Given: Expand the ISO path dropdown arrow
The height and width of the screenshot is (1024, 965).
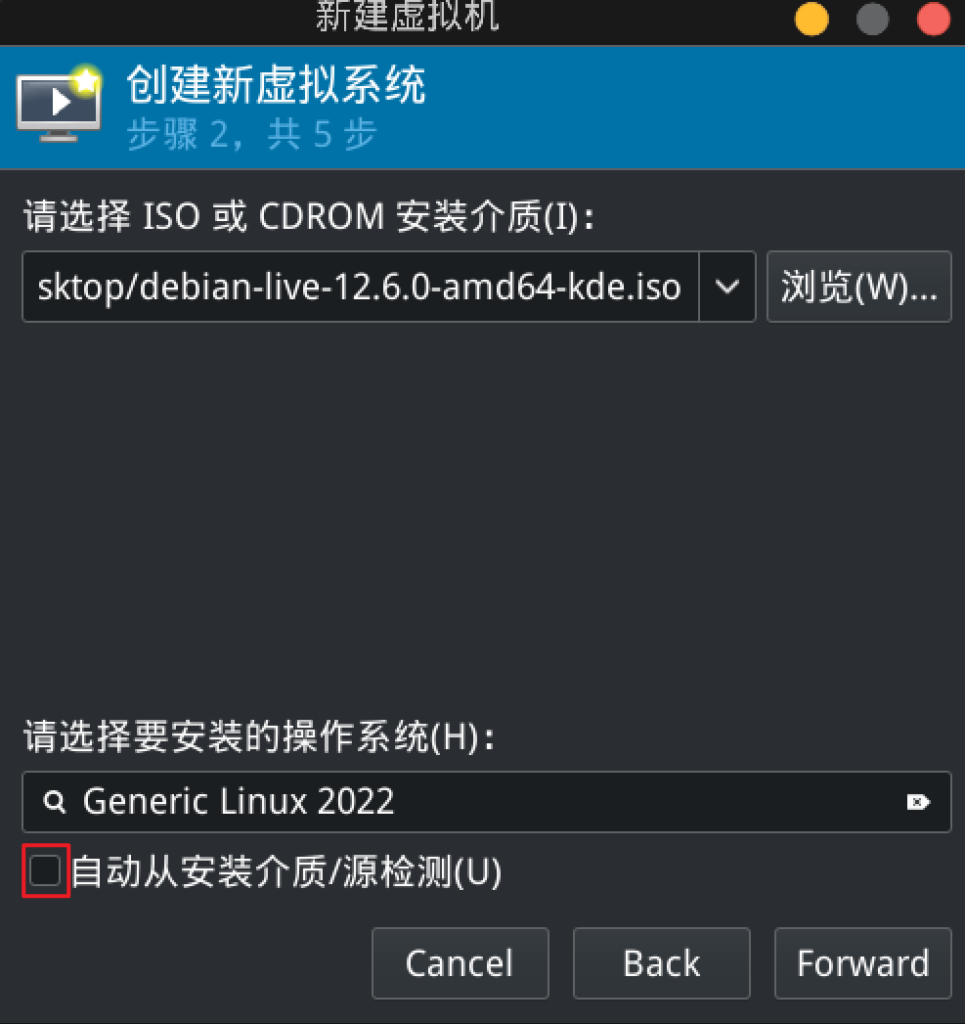Looking at the screenshot, I should (727, 286).
